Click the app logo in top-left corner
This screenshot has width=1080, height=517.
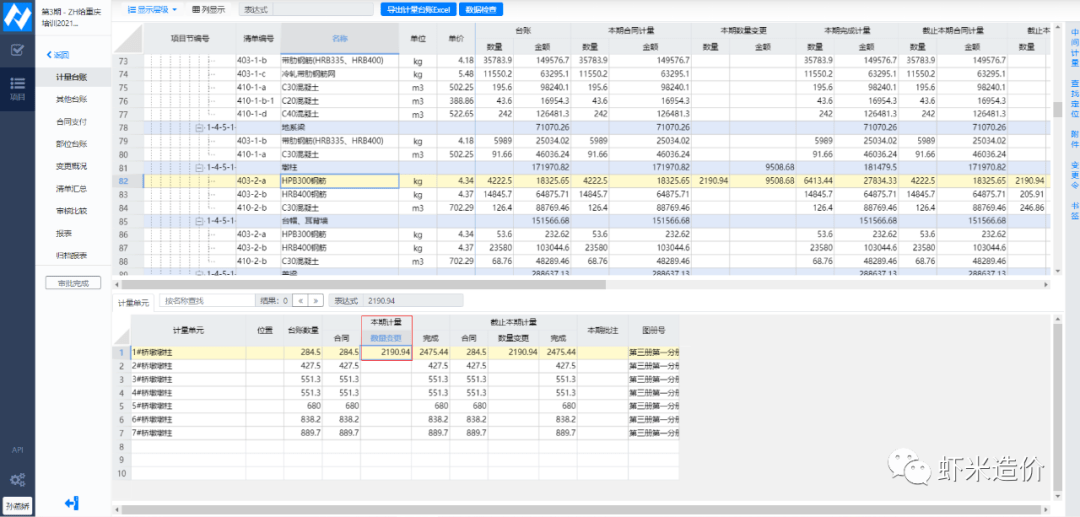(x=17, y=15)
